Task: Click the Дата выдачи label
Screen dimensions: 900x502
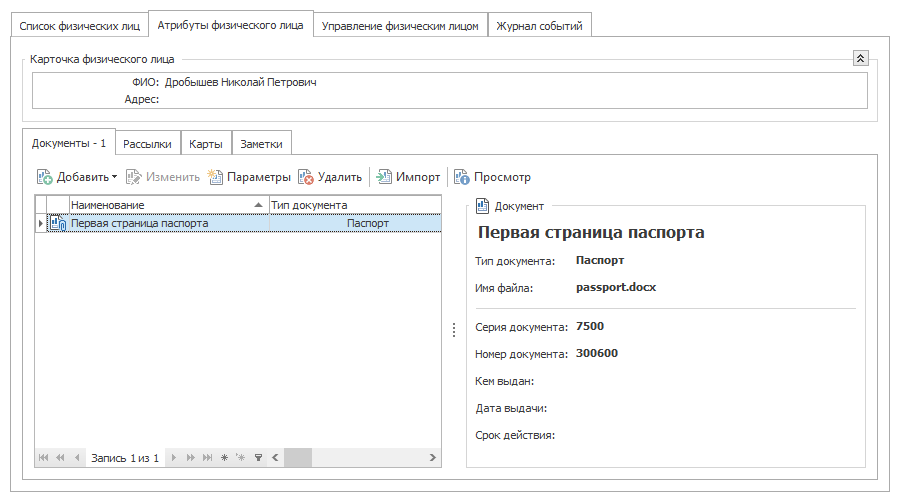Action: pyautogui.click(x=511, y=408)
